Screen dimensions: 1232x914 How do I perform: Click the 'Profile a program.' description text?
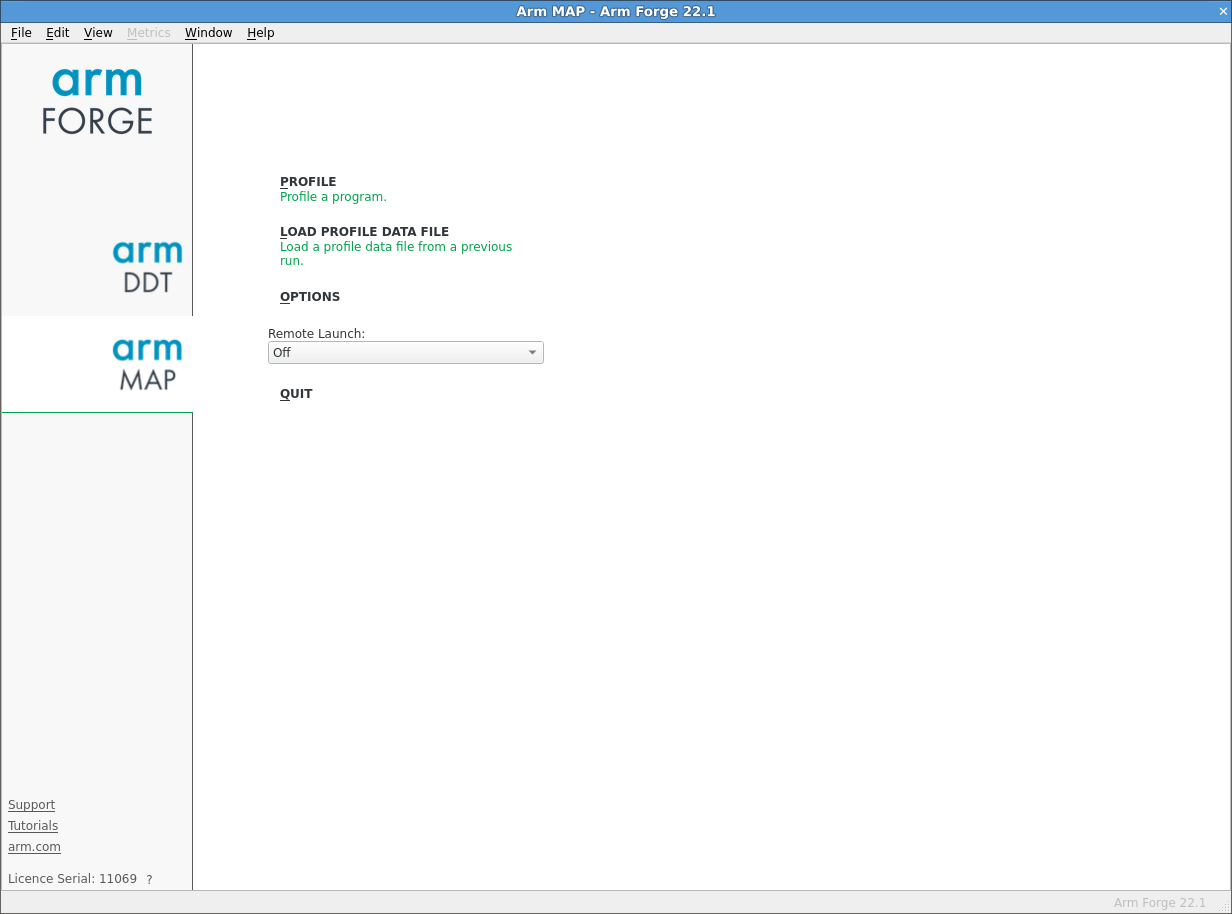(333, 197)
